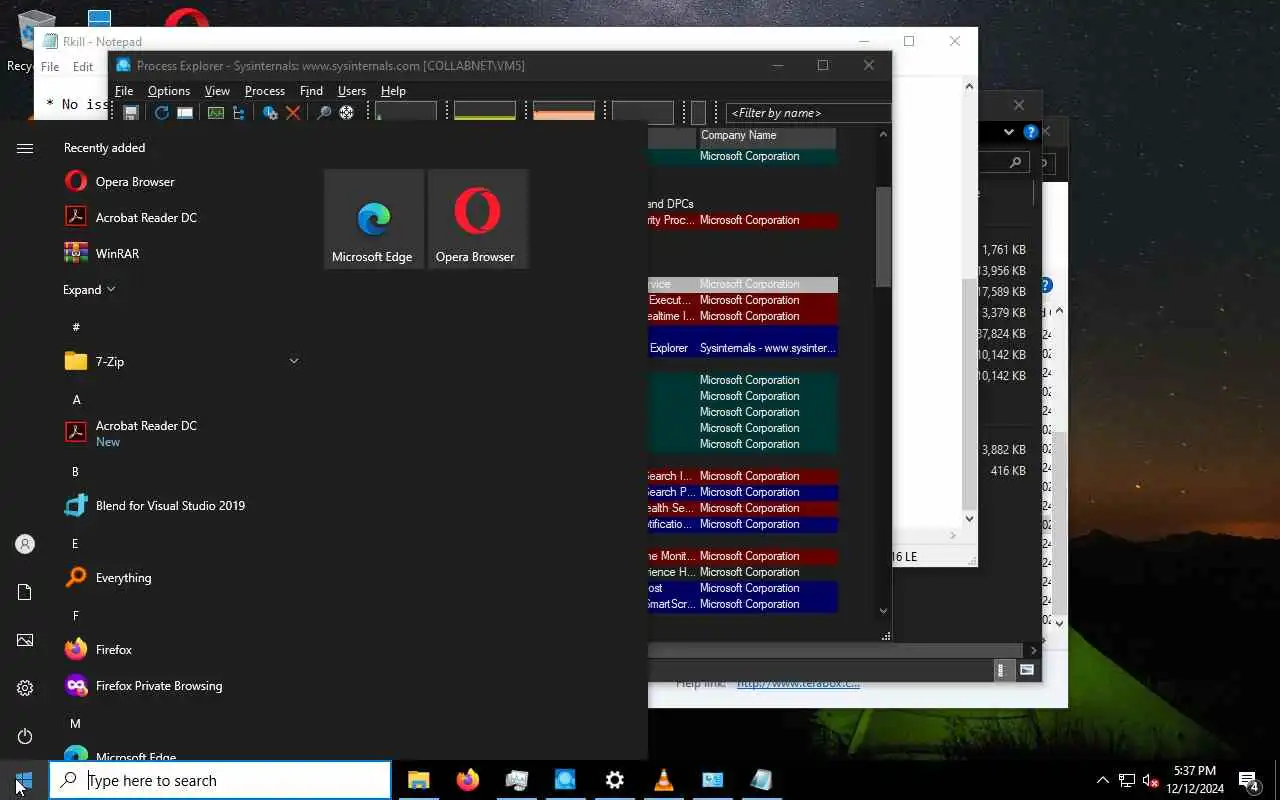Click the yellow-green CPU usage graph

click(485, 111)
